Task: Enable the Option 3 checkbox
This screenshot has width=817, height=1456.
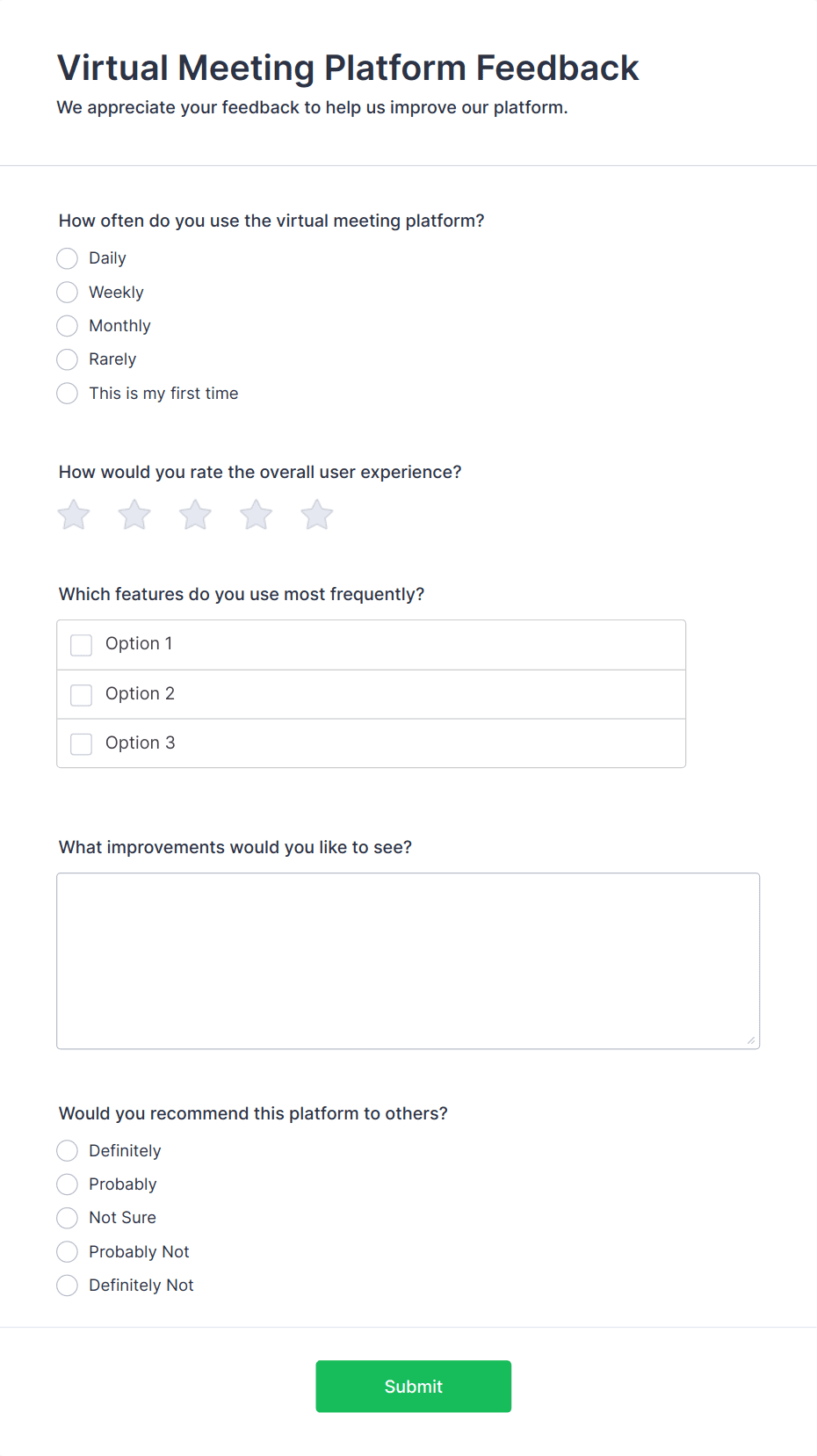Action: point(81,744)
